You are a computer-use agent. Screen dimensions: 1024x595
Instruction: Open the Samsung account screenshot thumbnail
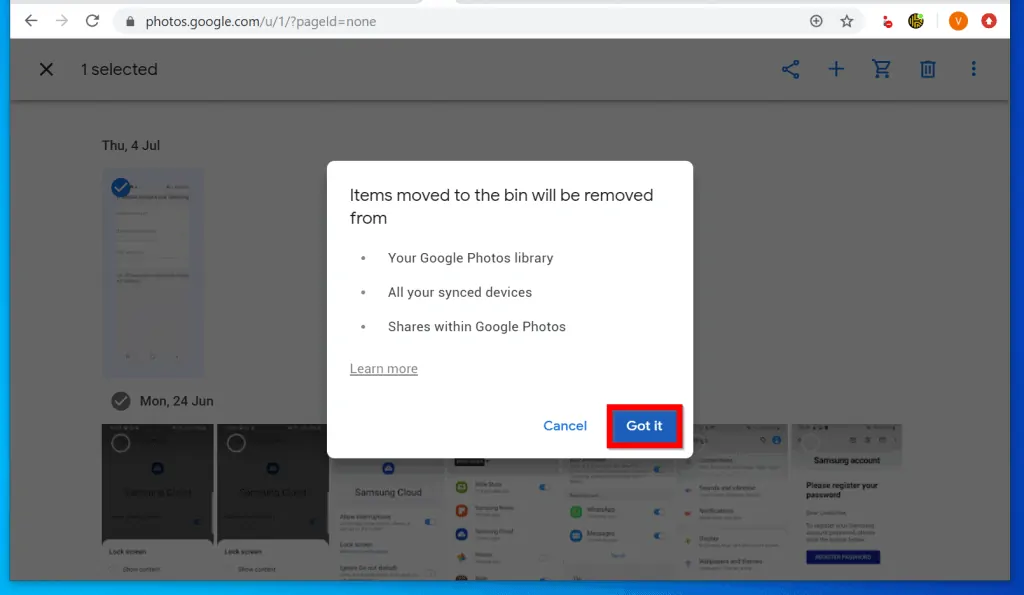[846, 500]
